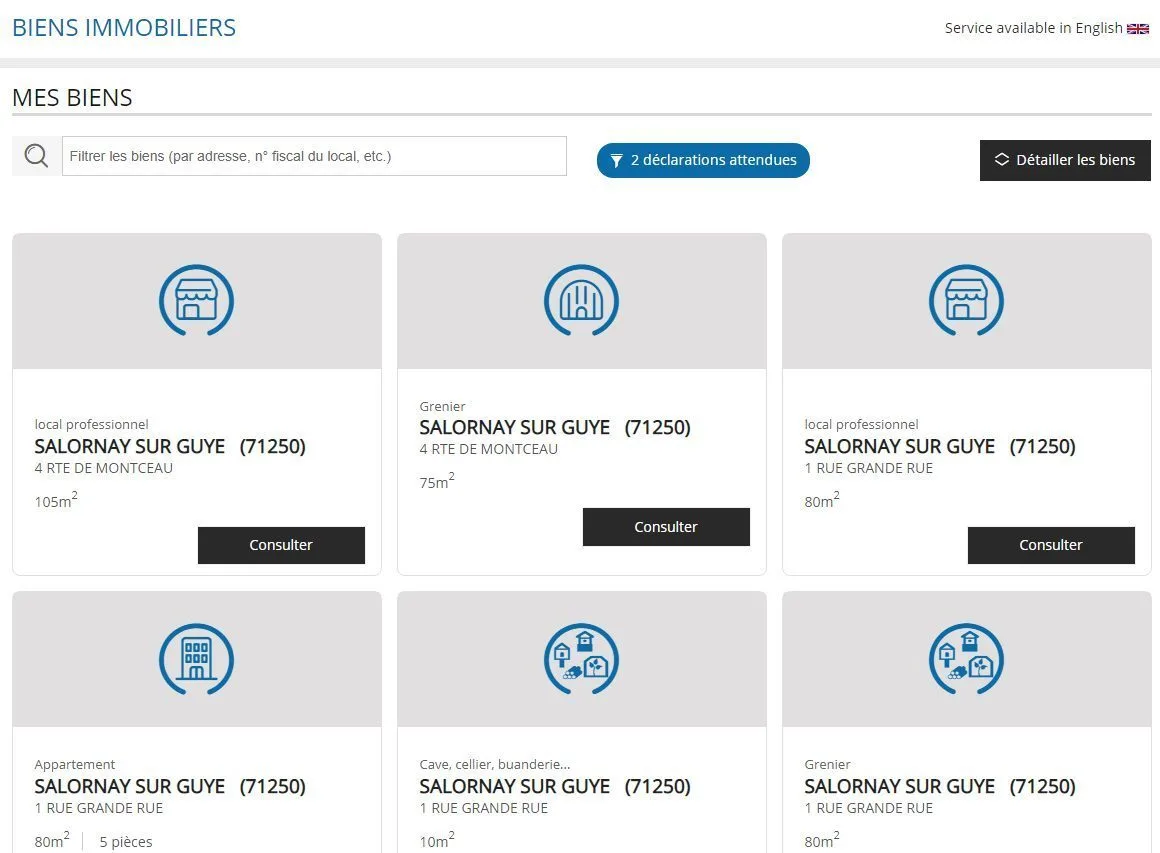
Task: Click the Grenier barn icon for 75m² property
Action: point(581,300)
